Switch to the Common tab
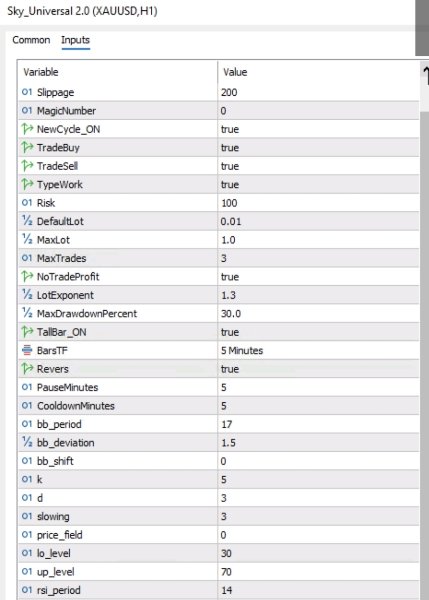 31,40
